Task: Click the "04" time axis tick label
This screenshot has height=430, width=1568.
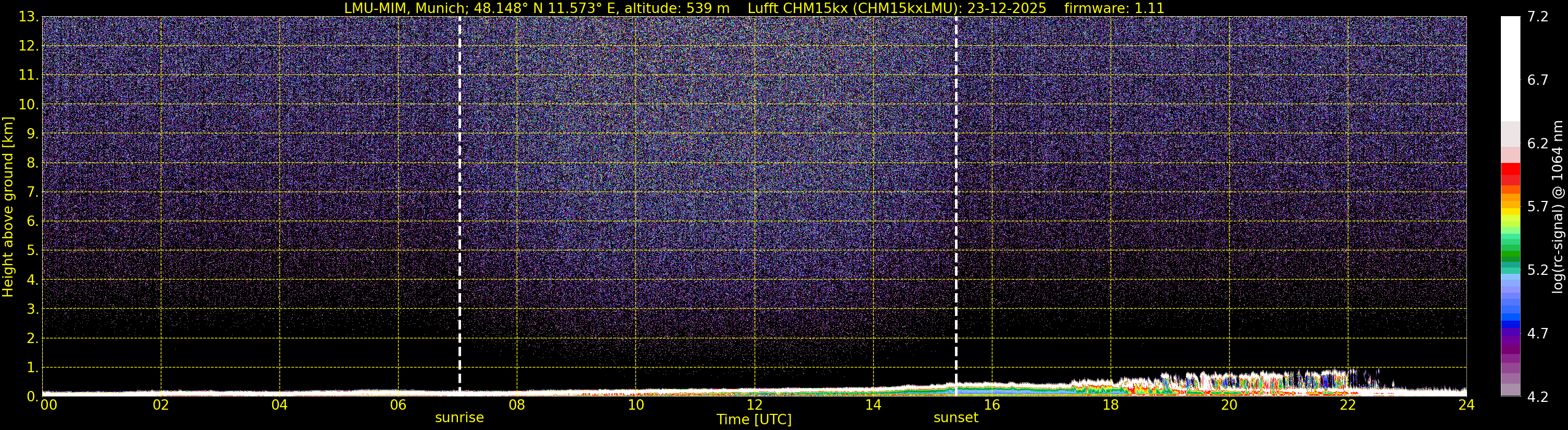Action: (x=279, y=405)
